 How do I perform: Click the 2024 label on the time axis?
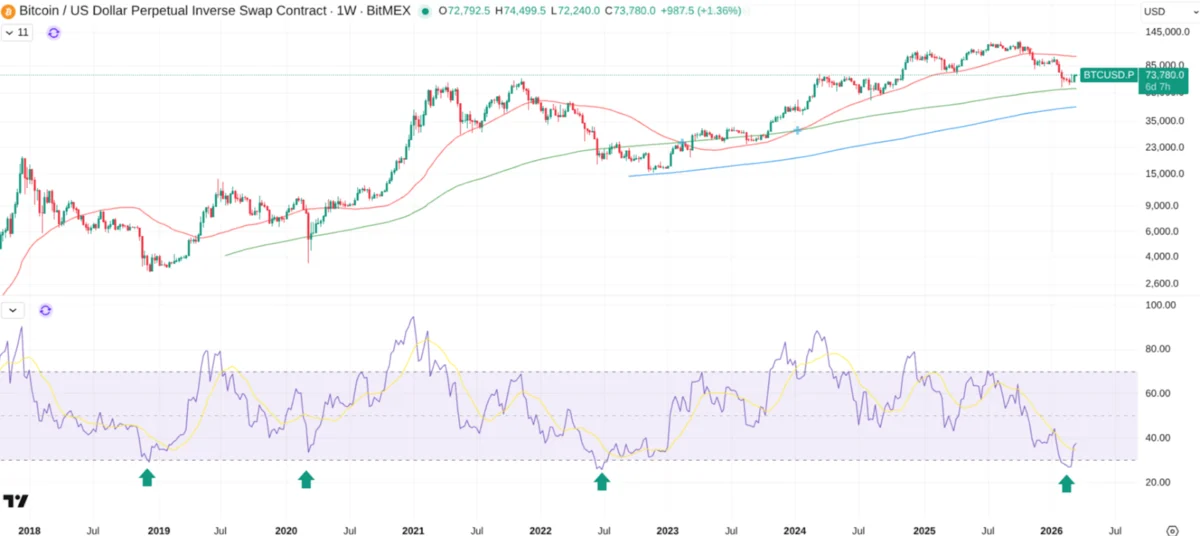[x=795, y=530]
